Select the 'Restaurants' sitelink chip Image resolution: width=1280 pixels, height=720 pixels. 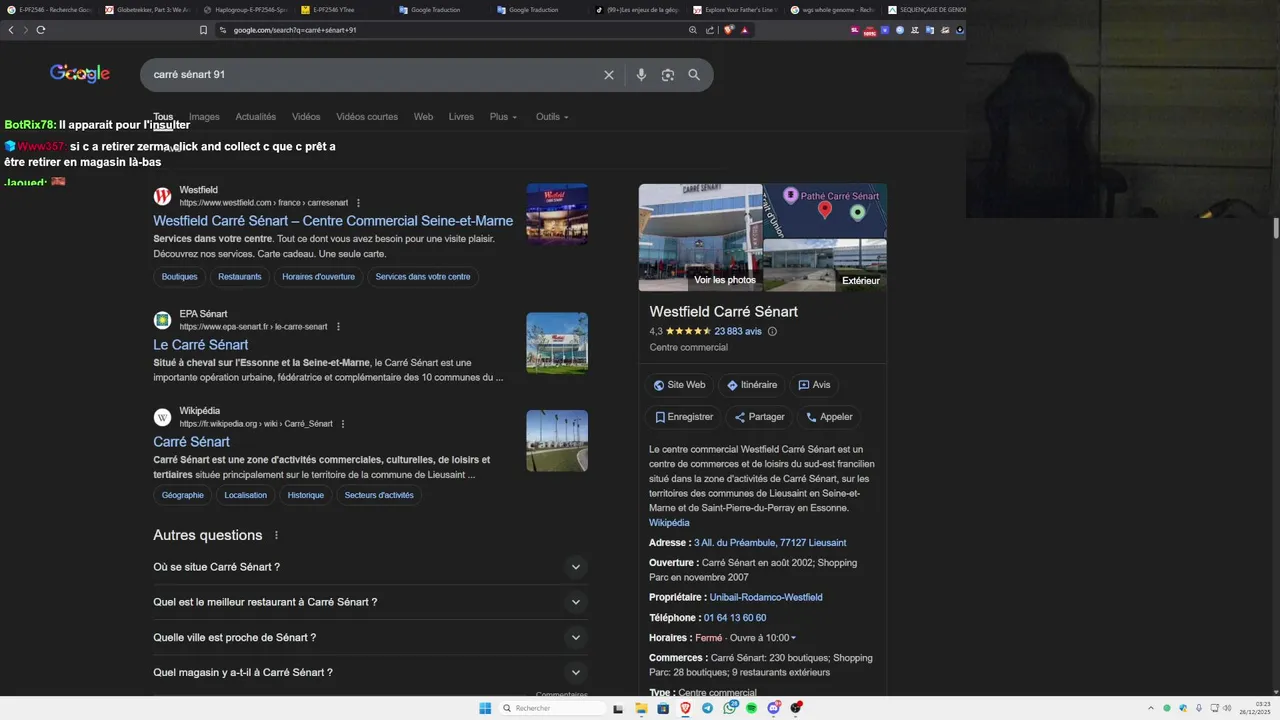click(x=240, y=277)
